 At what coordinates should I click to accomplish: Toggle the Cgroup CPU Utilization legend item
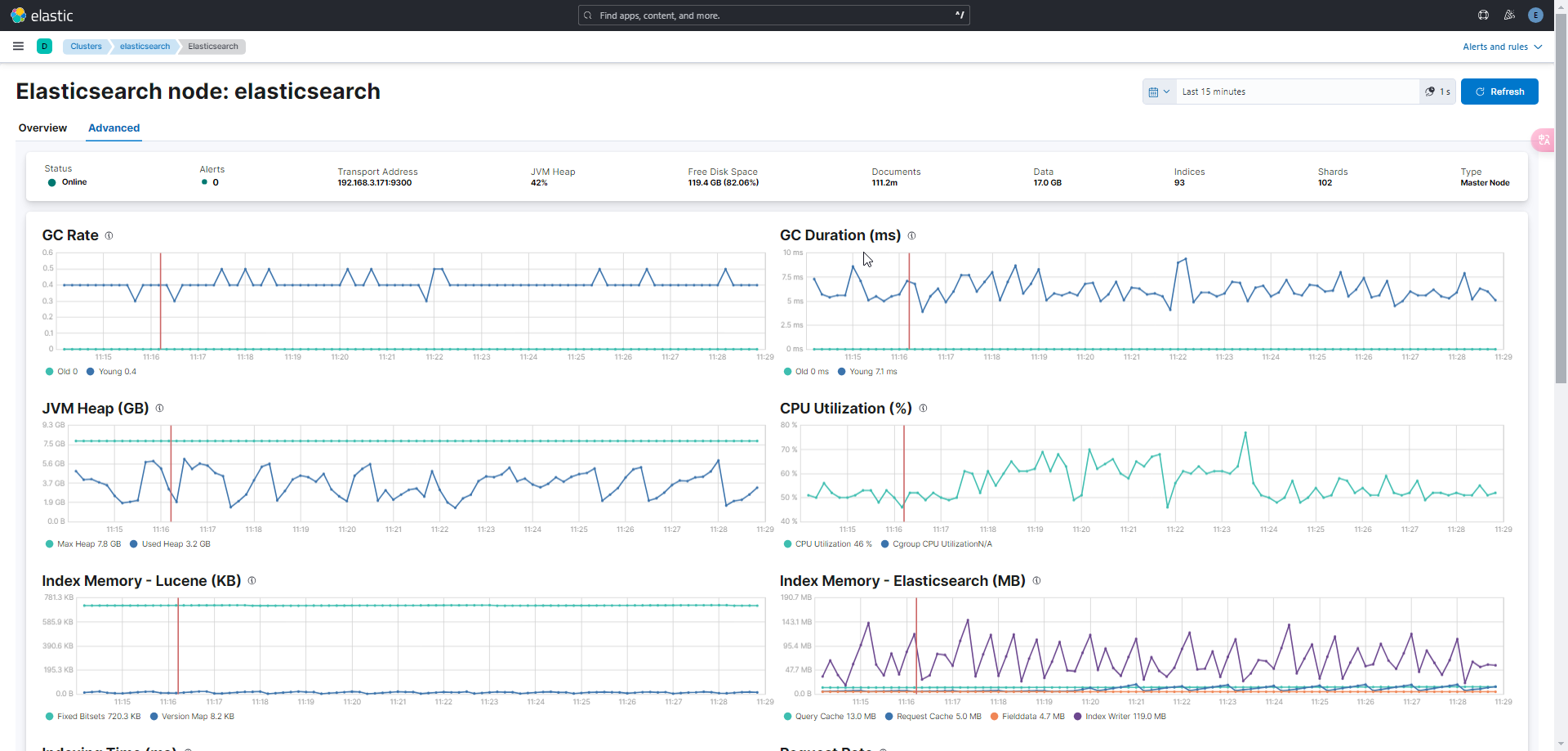point(937,544)
